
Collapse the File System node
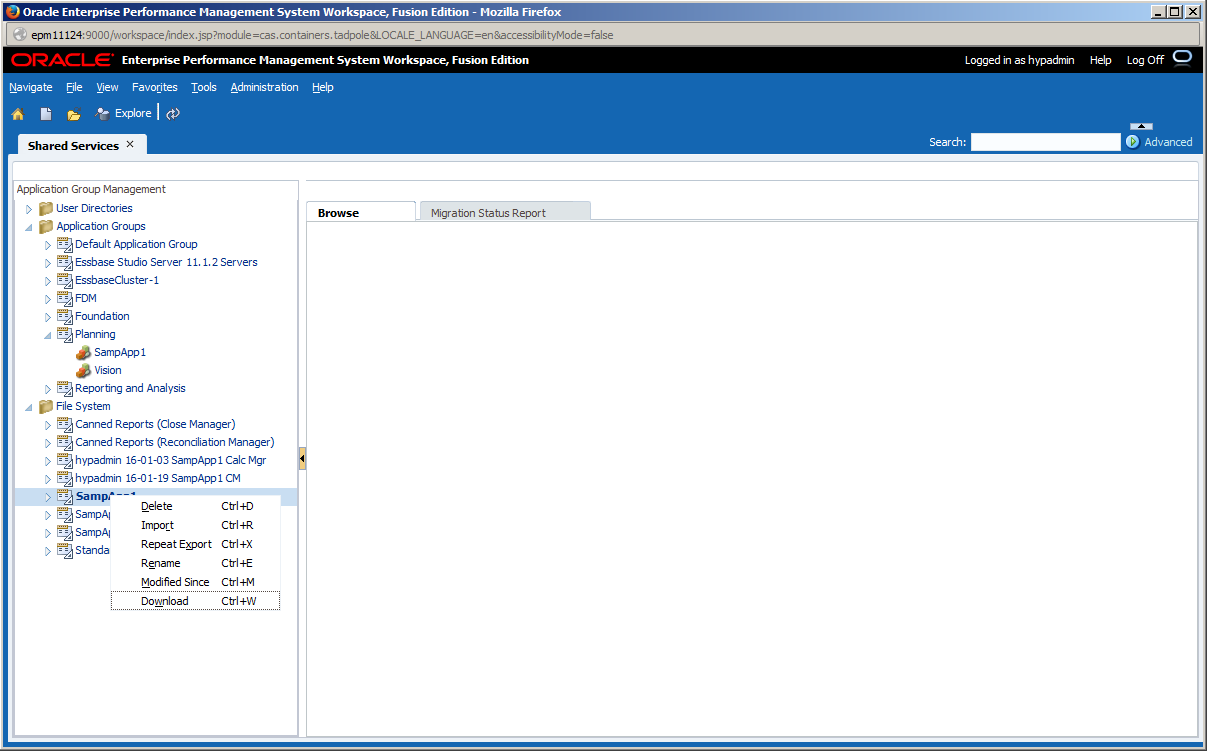[29, 407]
